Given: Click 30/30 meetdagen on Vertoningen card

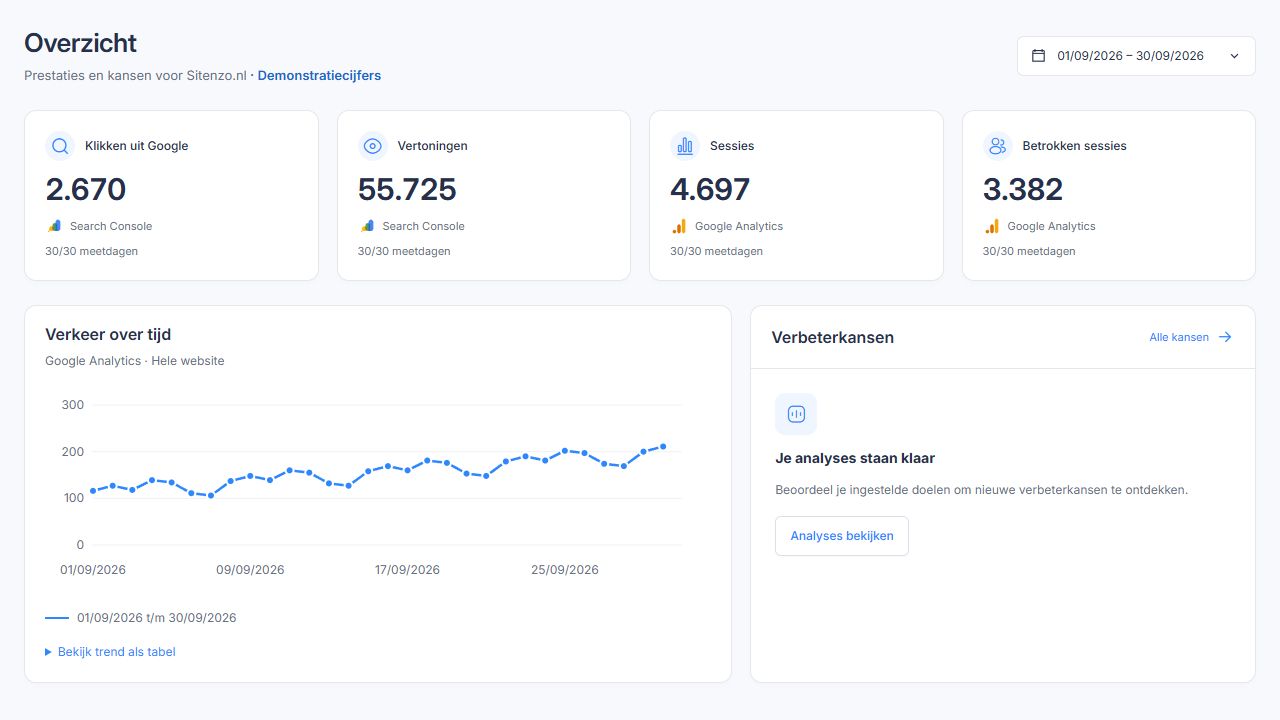Looking at the screenshot, I should 404,251.
